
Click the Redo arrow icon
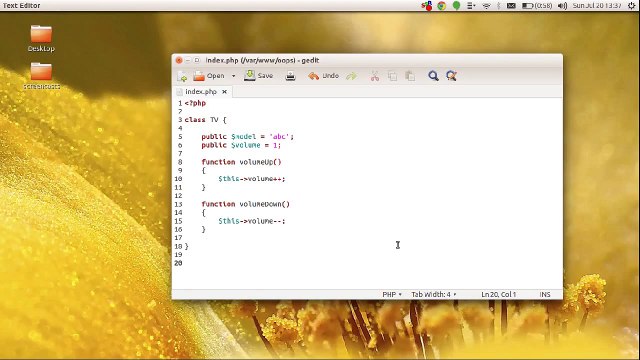tap(351, 76)
